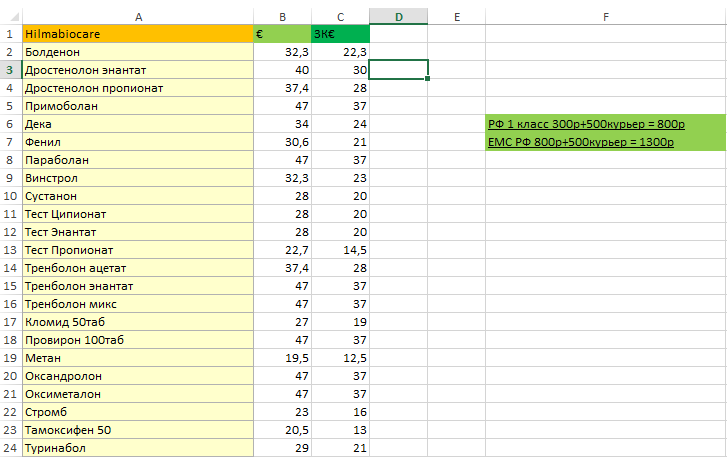Click Стромб € price 23
Screen dimensions: 727x457
point(282,413)
